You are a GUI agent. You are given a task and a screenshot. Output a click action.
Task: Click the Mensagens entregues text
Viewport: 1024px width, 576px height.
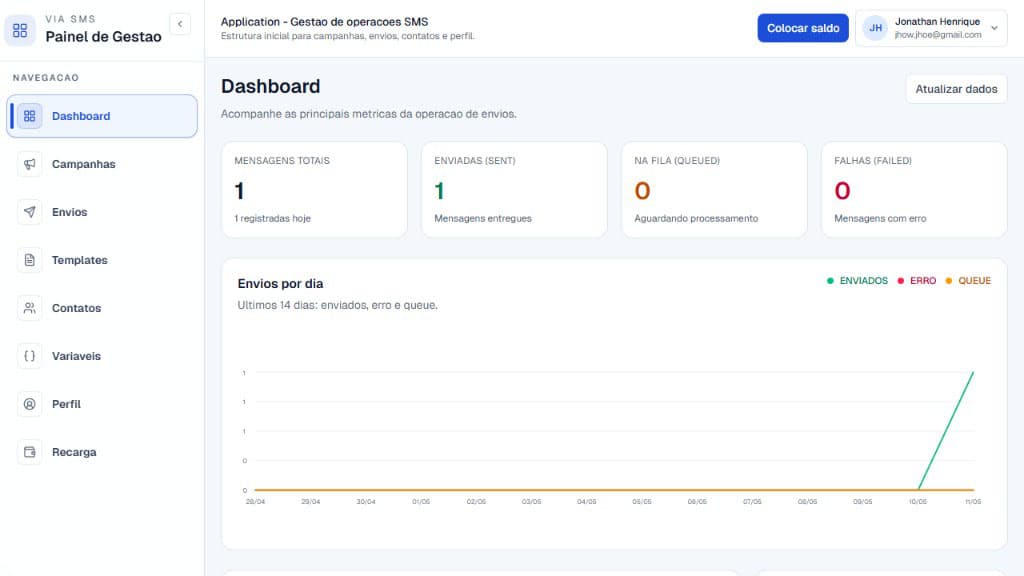pyautogui.click(x=483, y=219)
